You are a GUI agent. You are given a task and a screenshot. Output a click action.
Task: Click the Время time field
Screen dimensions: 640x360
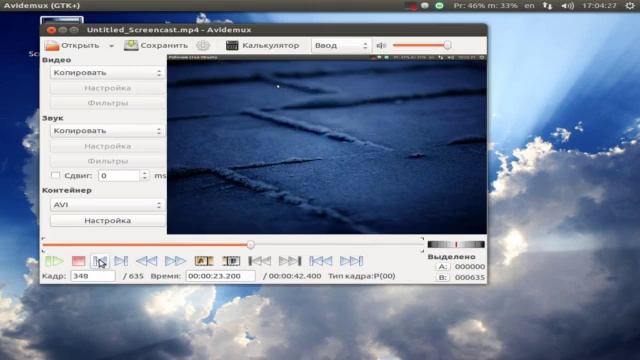220,276
